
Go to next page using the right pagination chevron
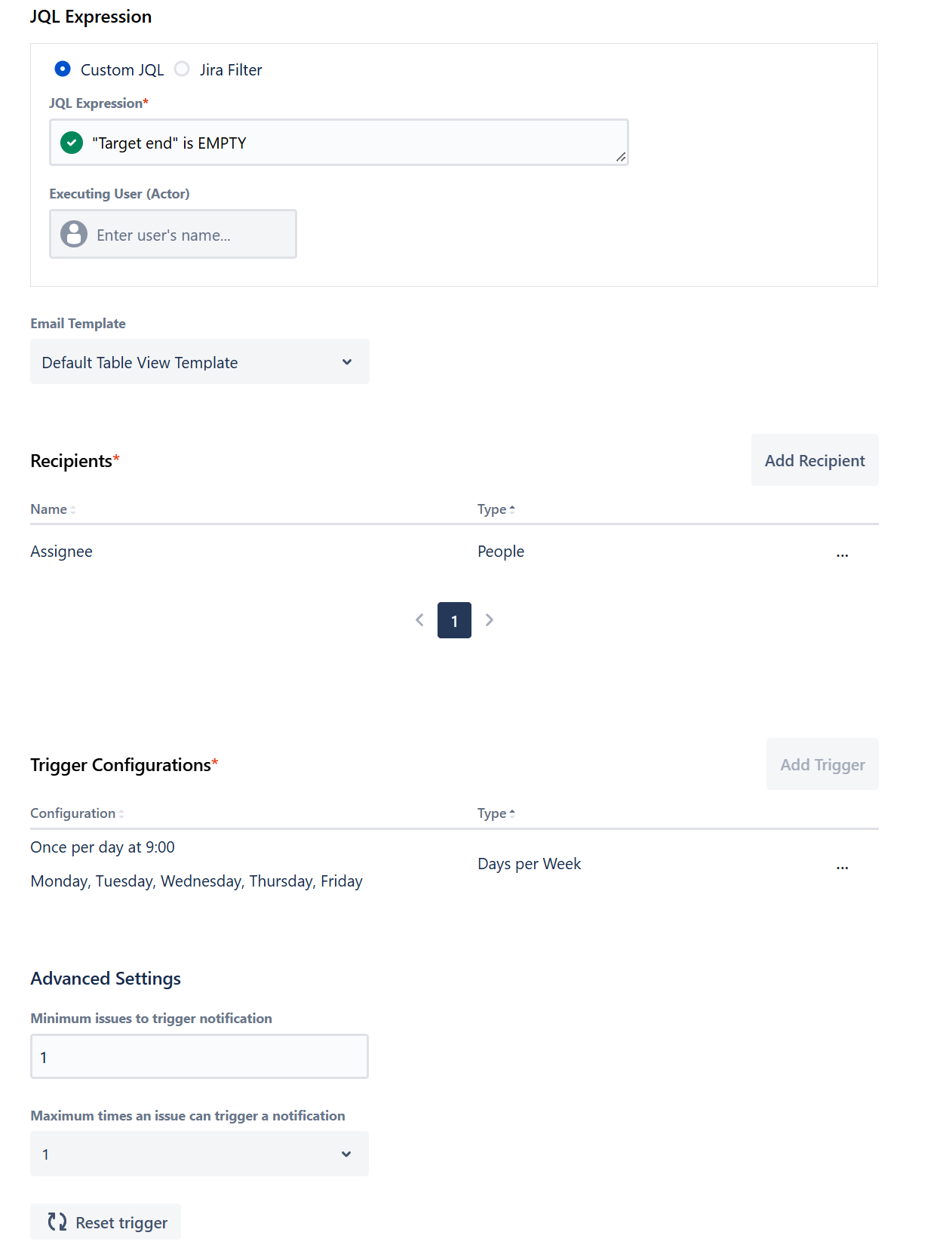pos(489,619)
